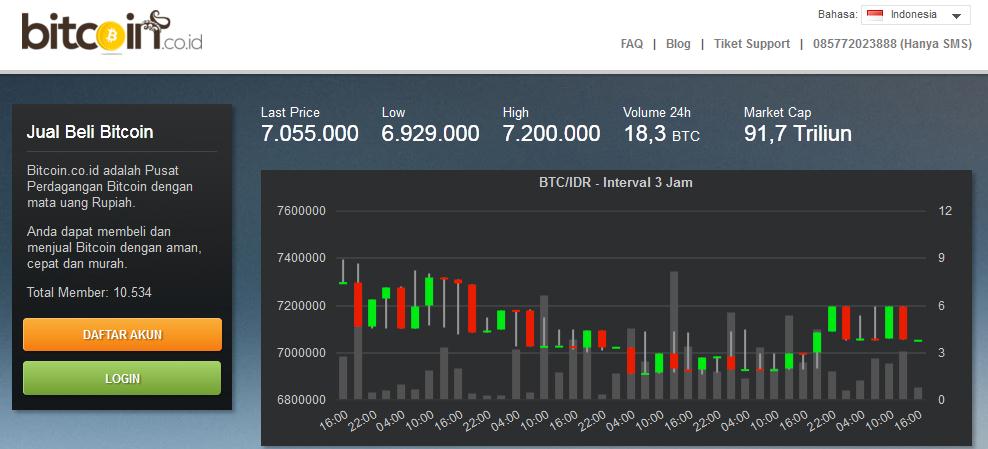The width and height of the screenshot is (988, 449).
Task: Click the High price value 7.200.000
Action: point(551,134)
